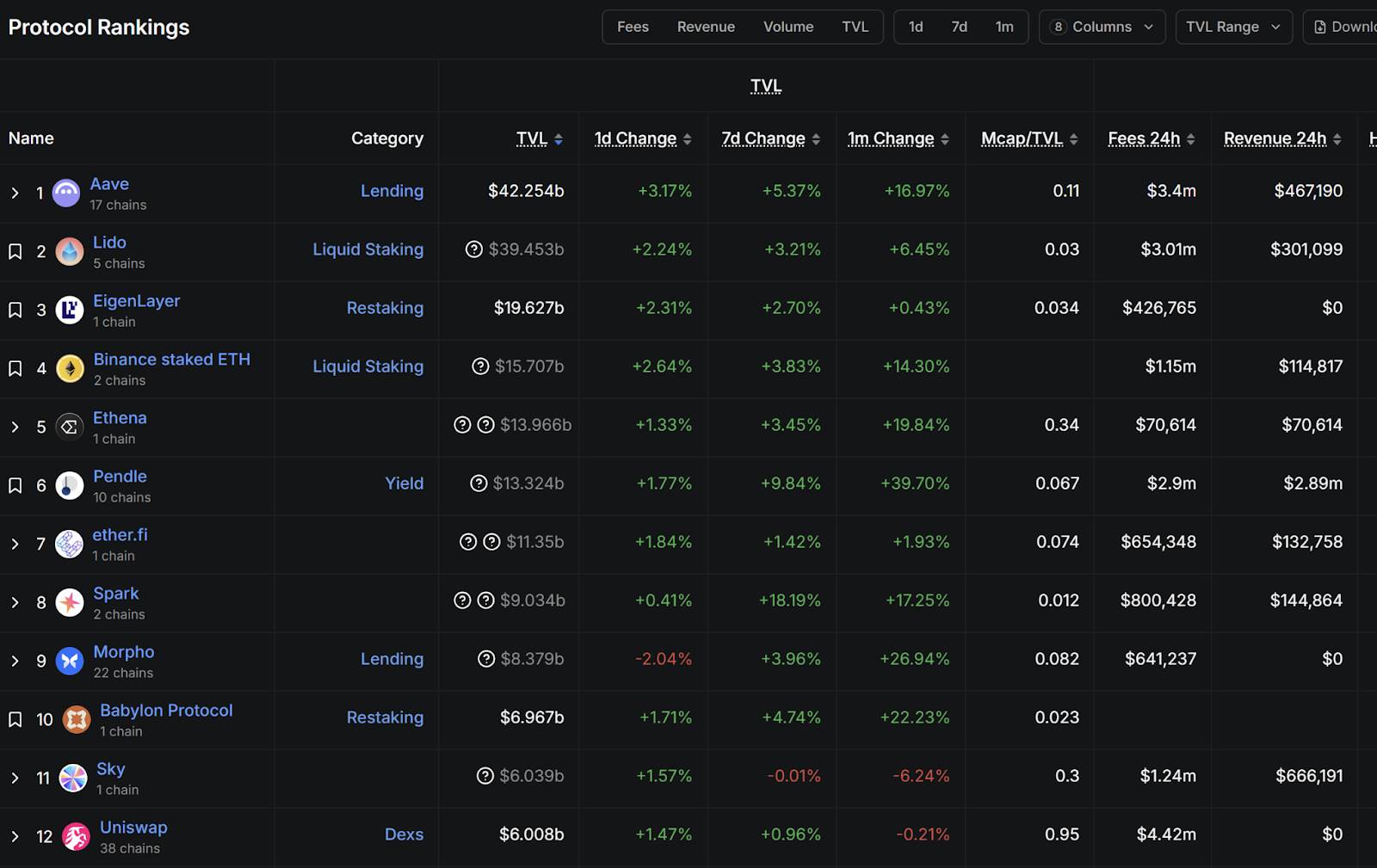Open the TVL Range dropdown
The width and height of the screenshot is (1377, 868).
(x=1233, y=27)
